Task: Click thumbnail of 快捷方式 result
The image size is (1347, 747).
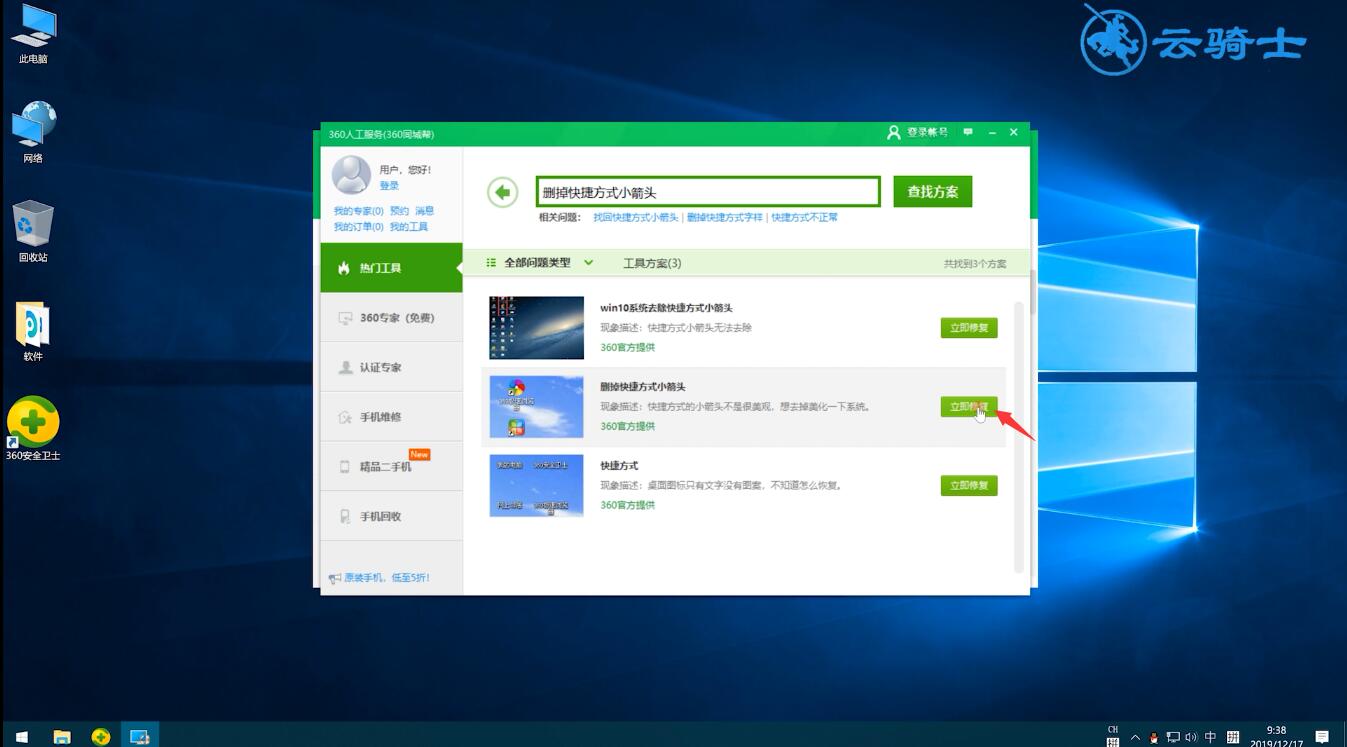Action: [x=536, y=485]
